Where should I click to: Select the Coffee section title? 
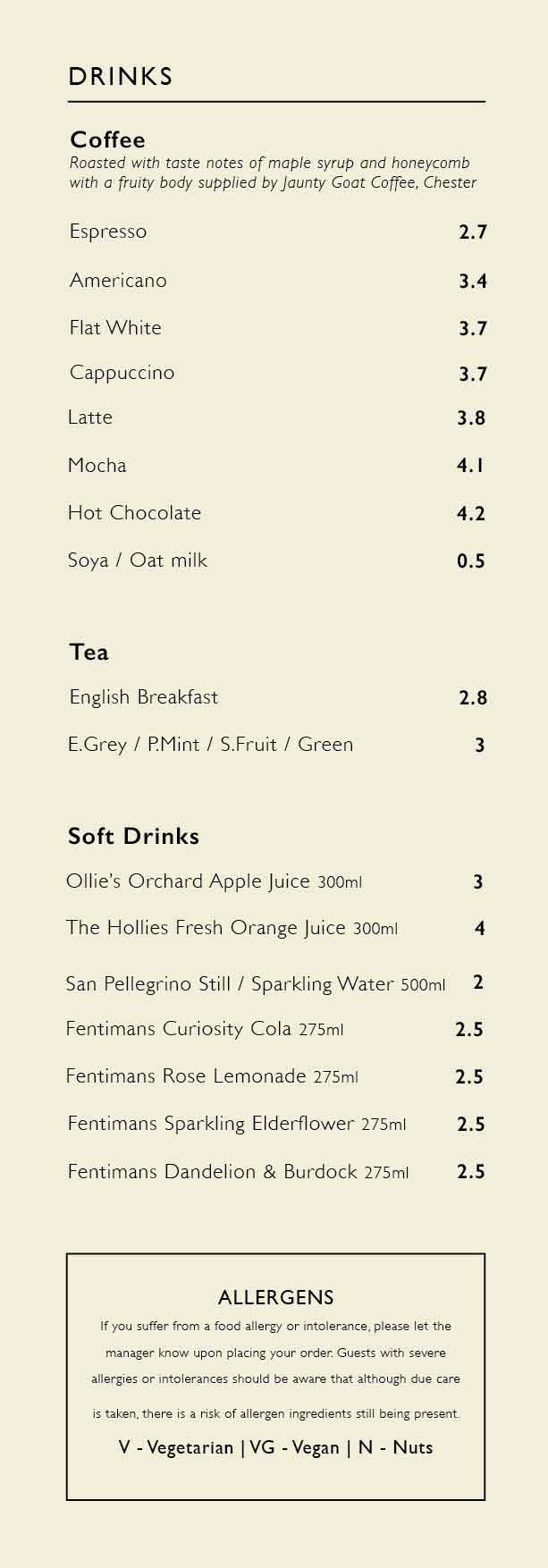pyautogui.click(x=107, y=139)
